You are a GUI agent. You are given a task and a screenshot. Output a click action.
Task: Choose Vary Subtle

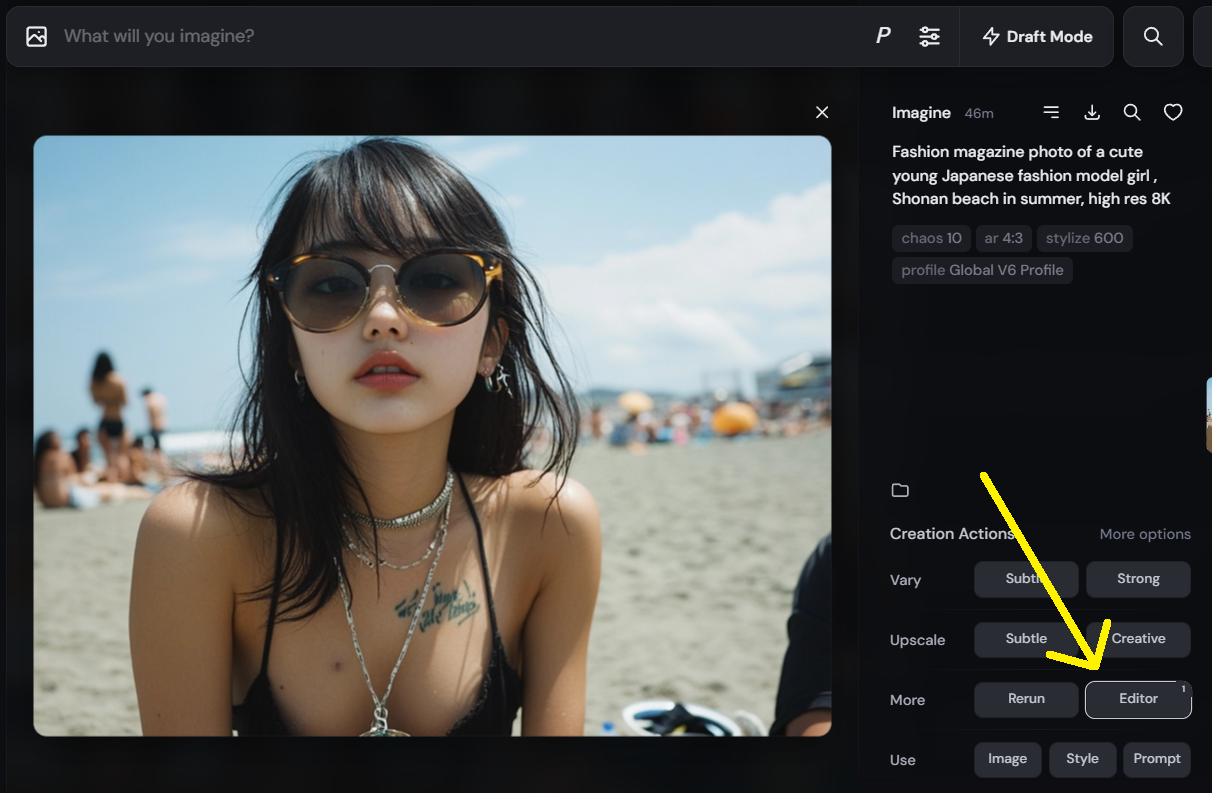[x=1026, y=579]
